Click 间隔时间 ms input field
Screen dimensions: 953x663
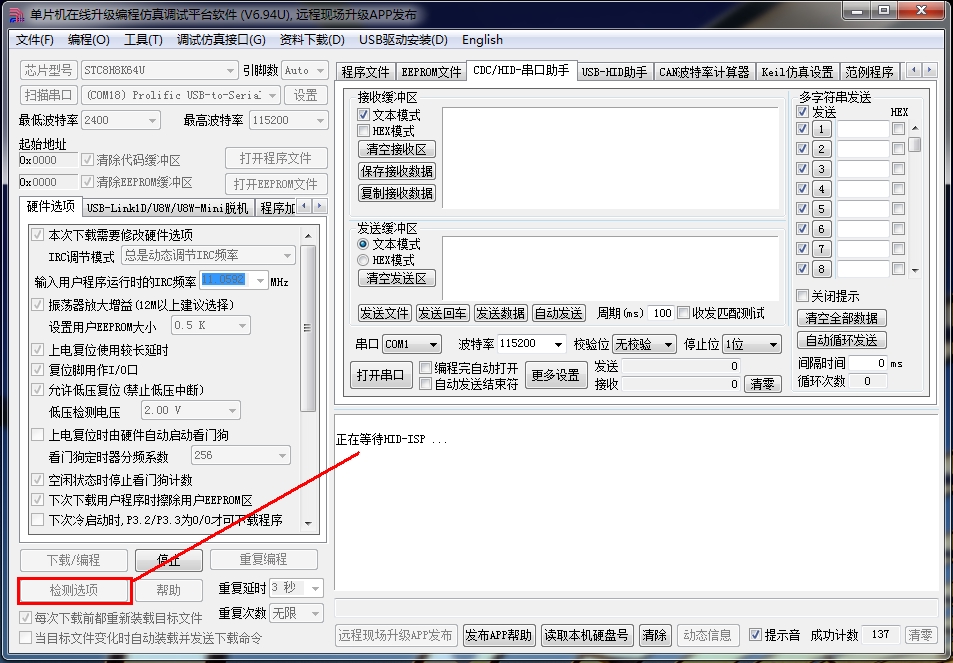867,363
